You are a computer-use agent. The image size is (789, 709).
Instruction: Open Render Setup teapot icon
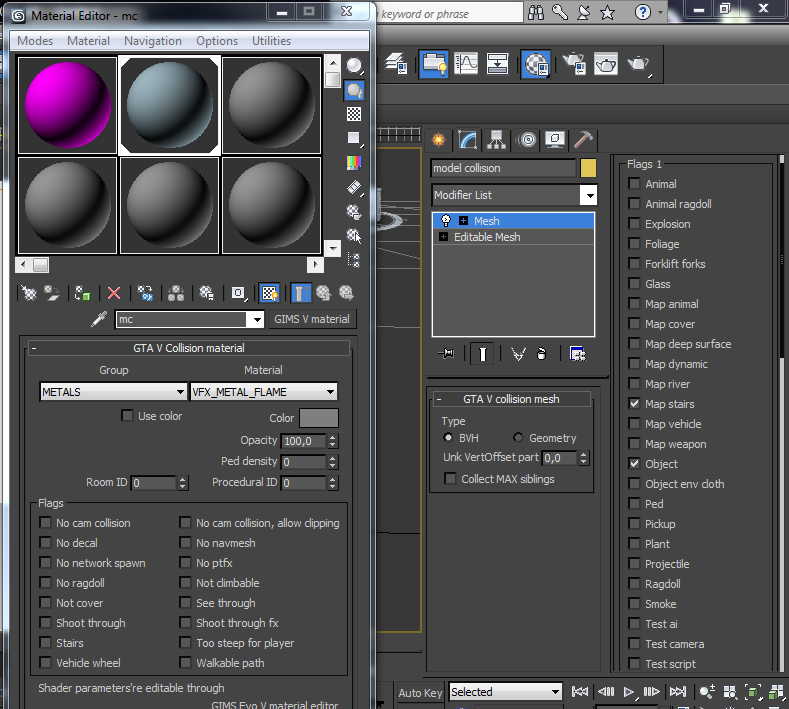click(x=574, y=64)
